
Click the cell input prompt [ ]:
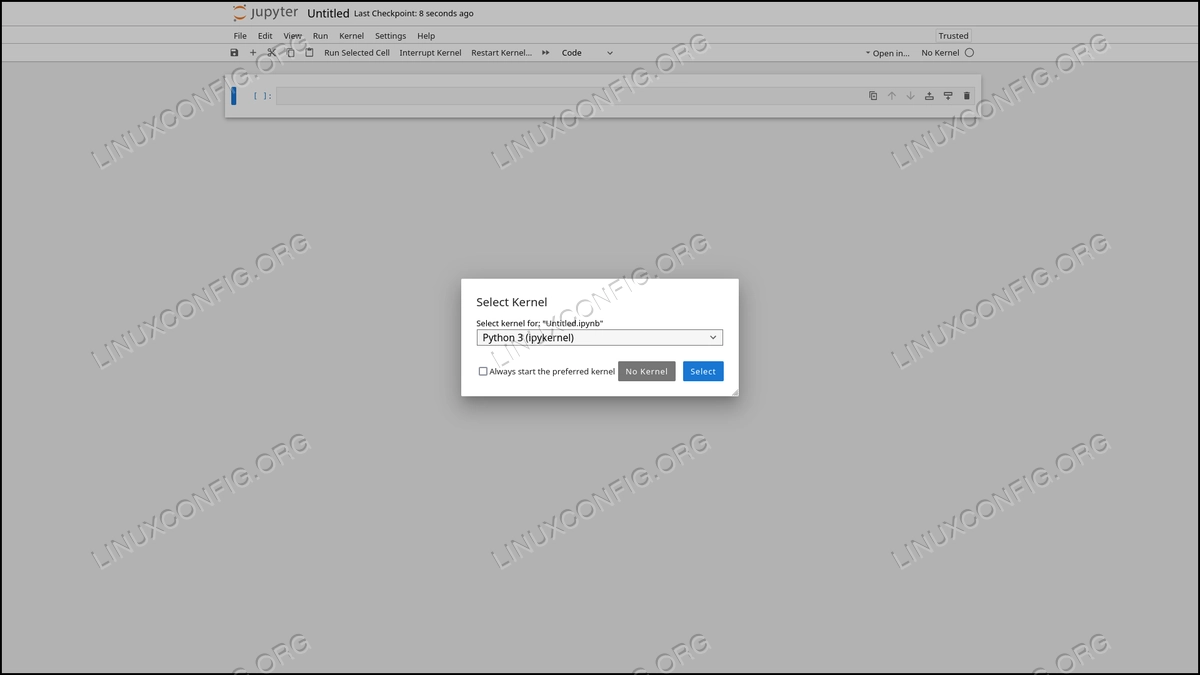coord(262,96)
